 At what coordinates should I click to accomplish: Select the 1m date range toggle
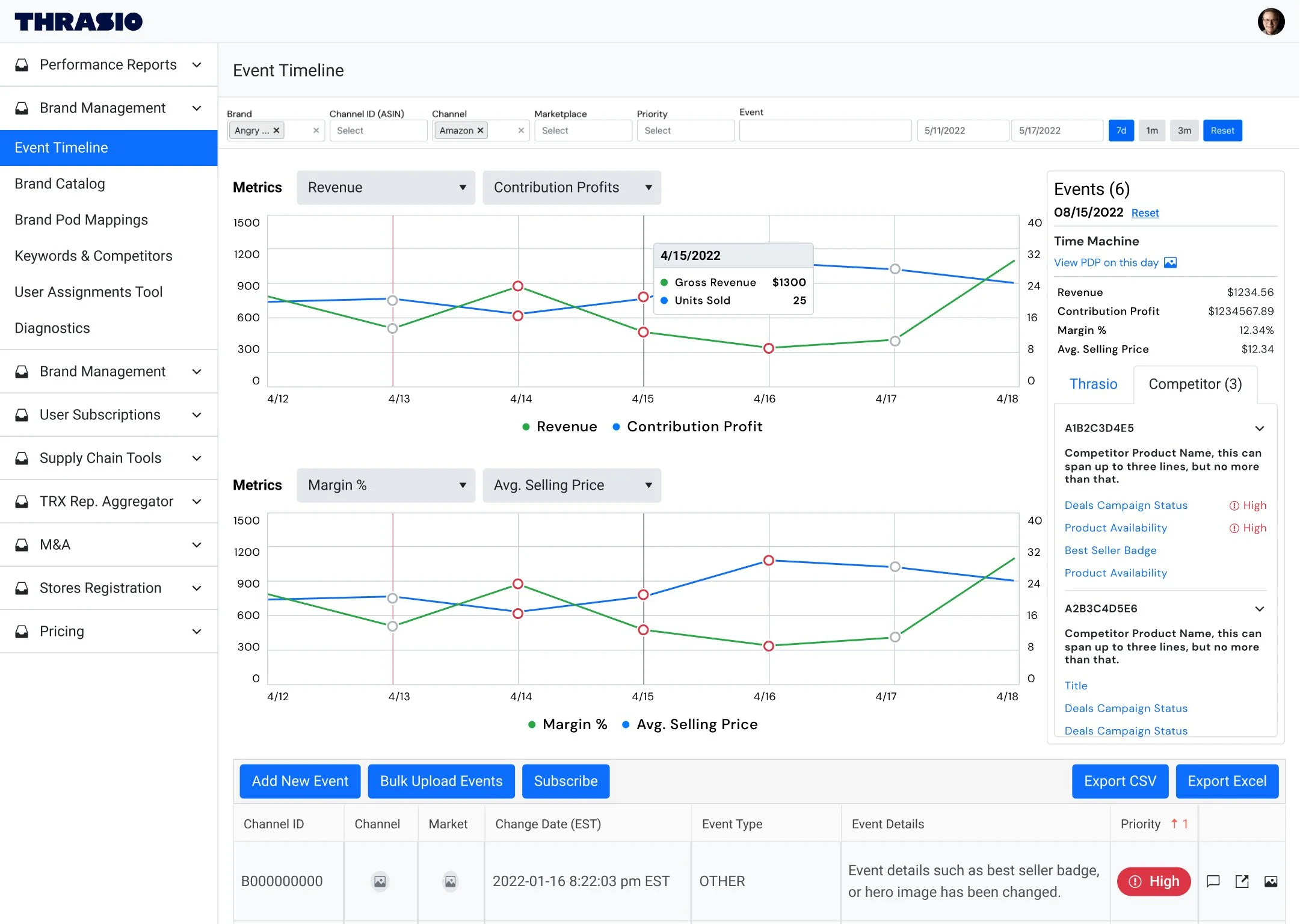click(1152, 131)
